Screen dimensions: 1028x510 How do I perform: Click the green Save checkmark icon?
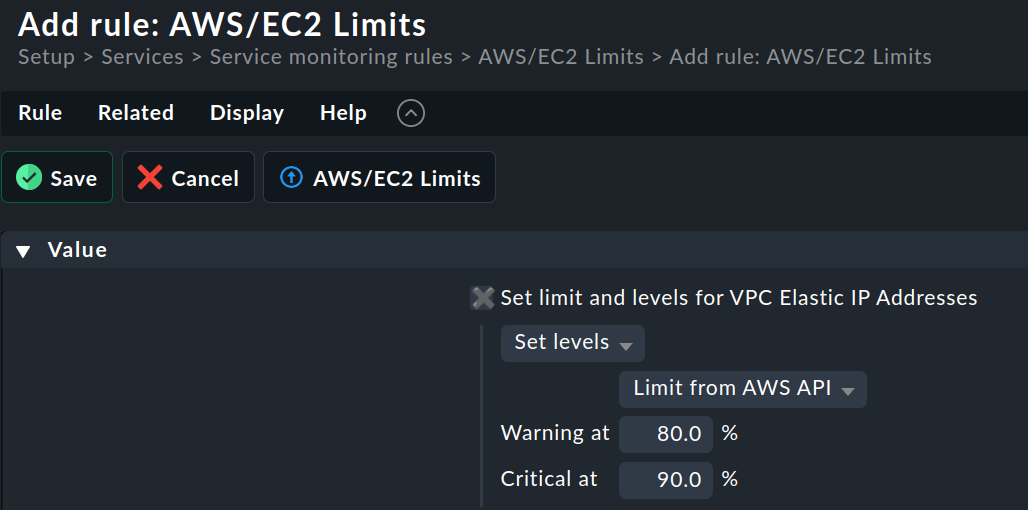(30, 178)
